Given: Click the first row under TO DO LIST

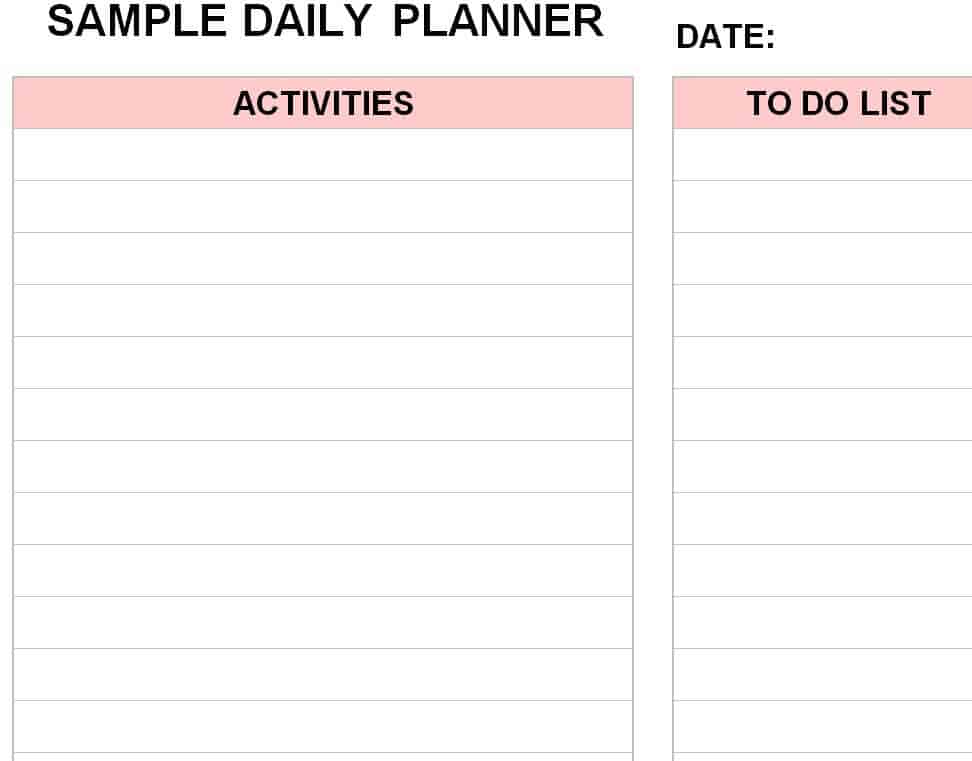Looking at the screenshot, I should pyautogui.click(x=822, y=155).
